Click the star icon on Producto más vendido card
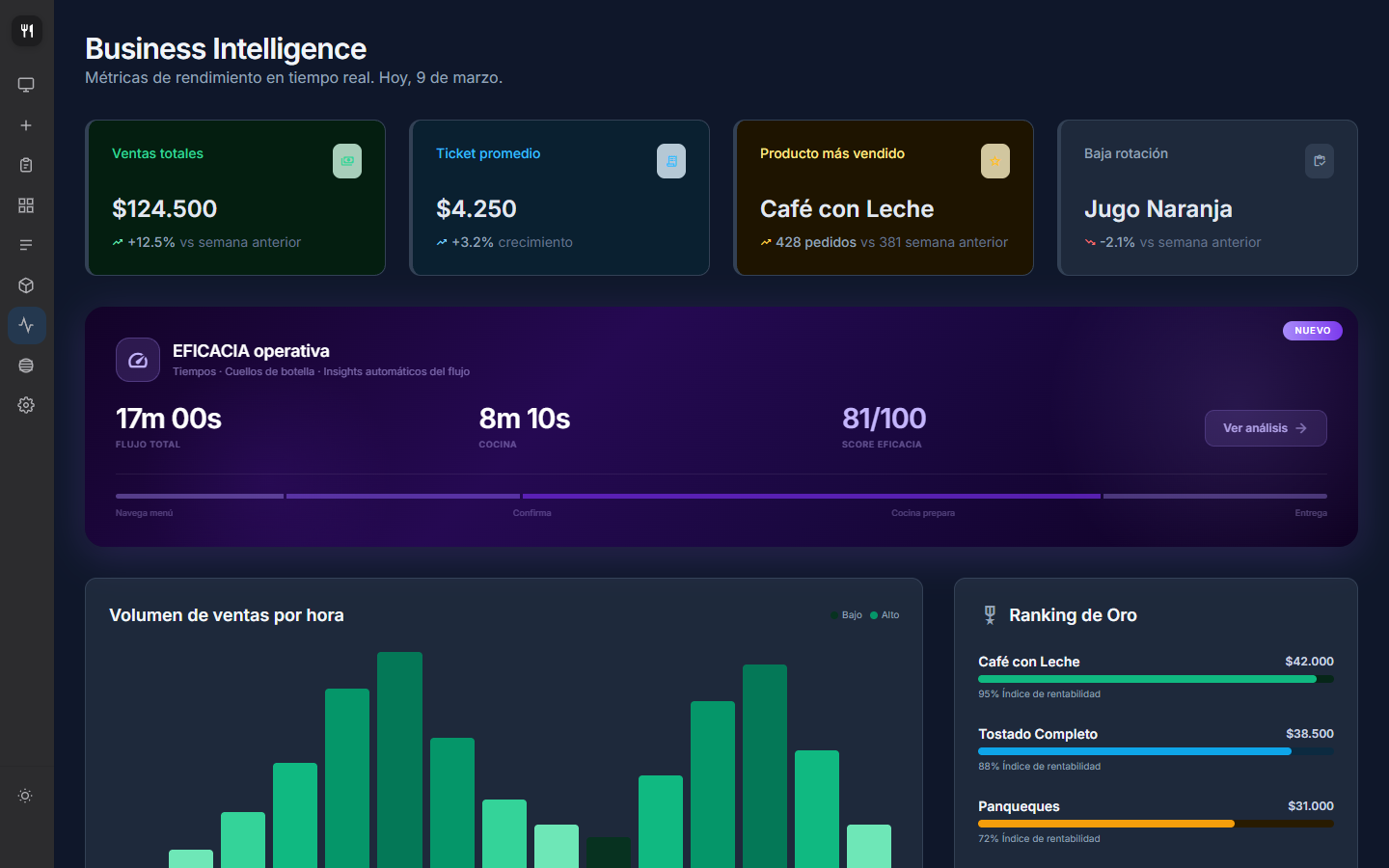 (995, 161)
